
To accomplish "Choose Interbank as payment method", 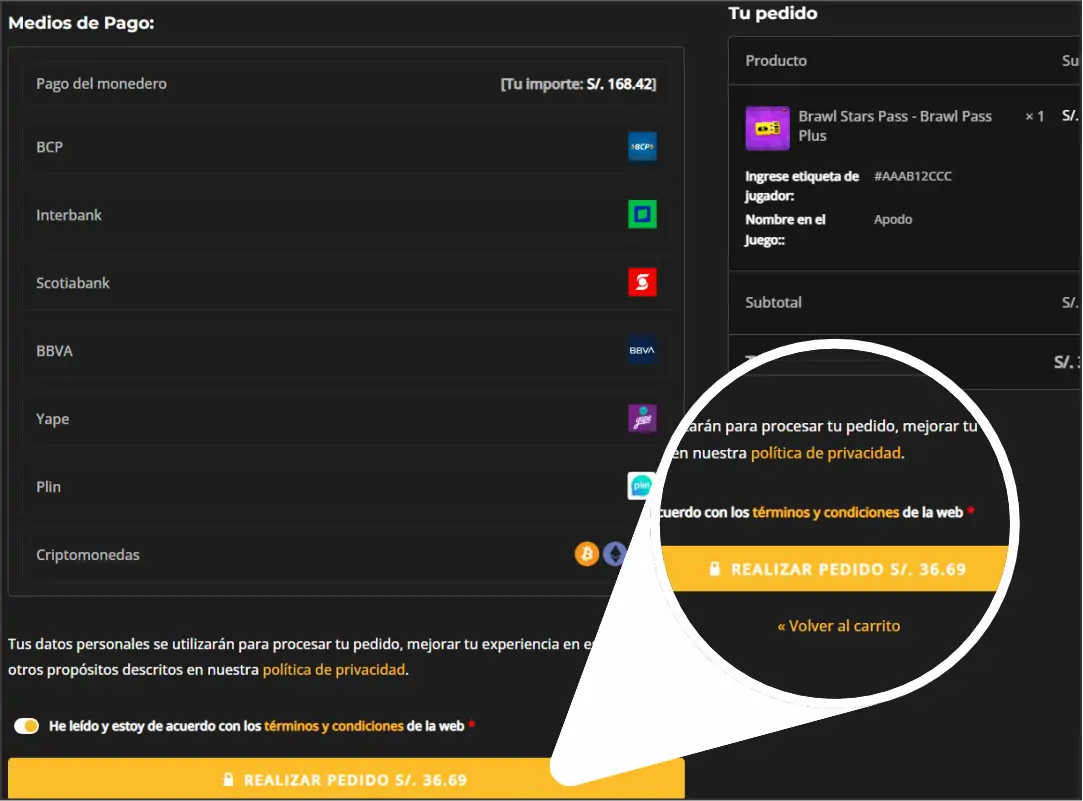I will coord(346,215).
